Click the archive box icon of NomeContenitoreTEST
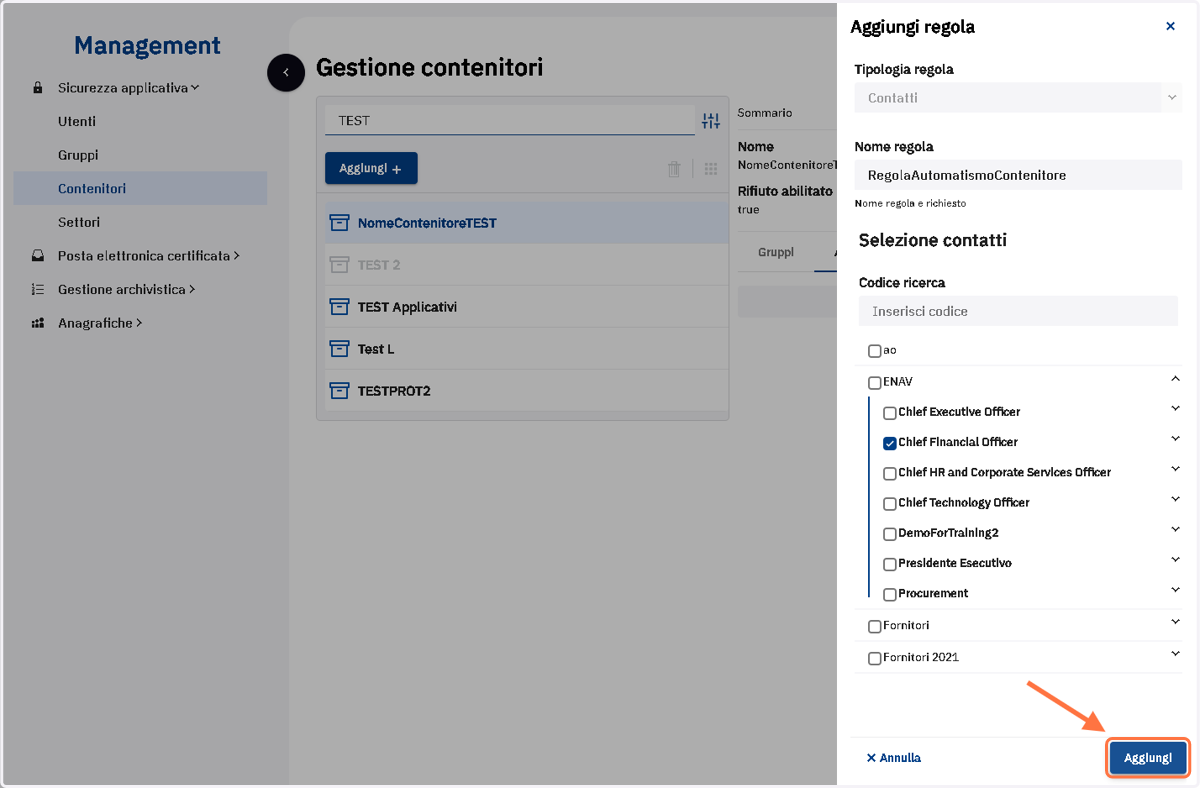Image resolution: width=1200 pixels, height=788 pixels. click(339, 223)
